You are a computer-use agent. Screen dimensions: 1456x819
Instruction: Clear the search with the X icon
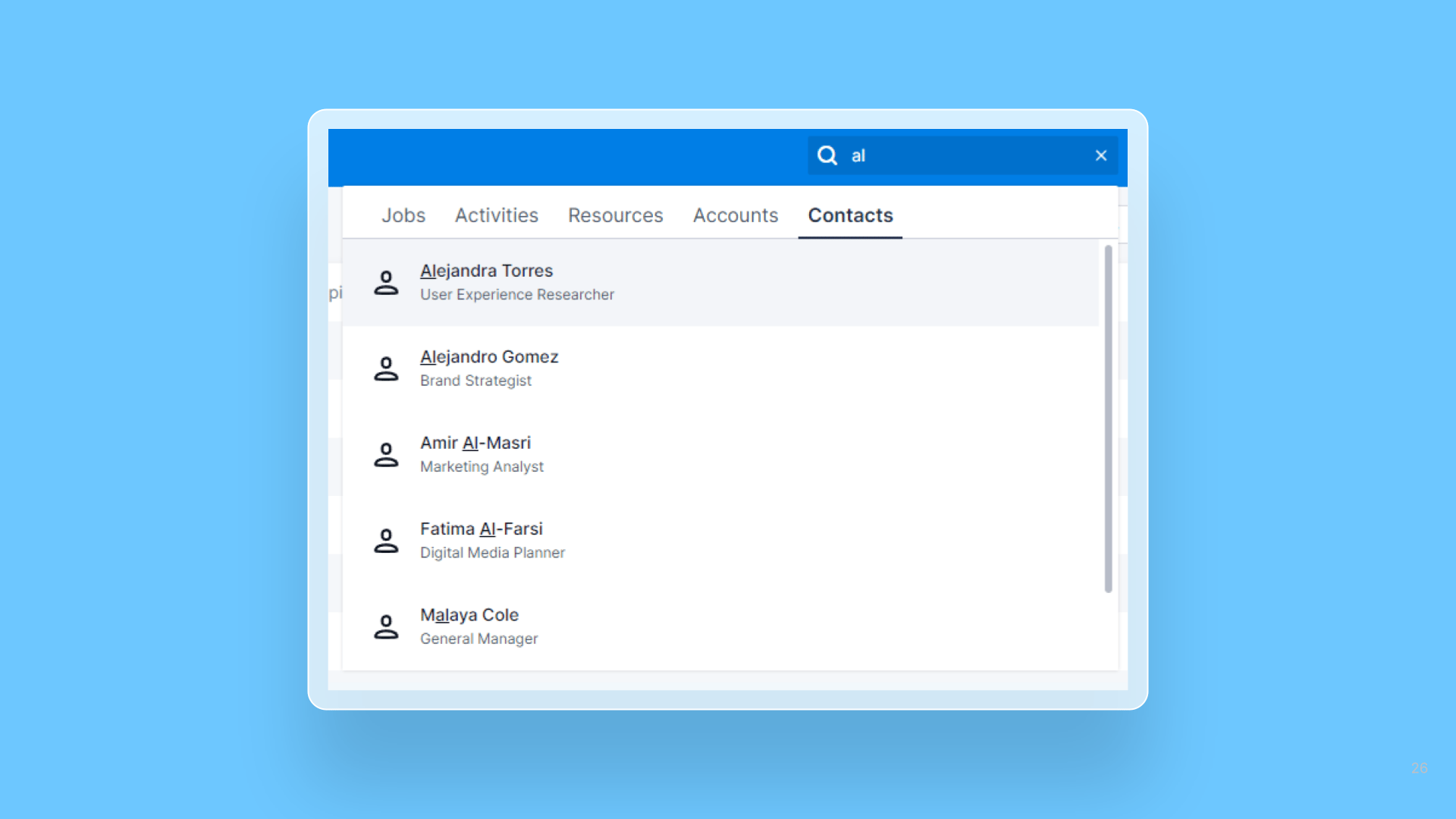(1101, 155)
